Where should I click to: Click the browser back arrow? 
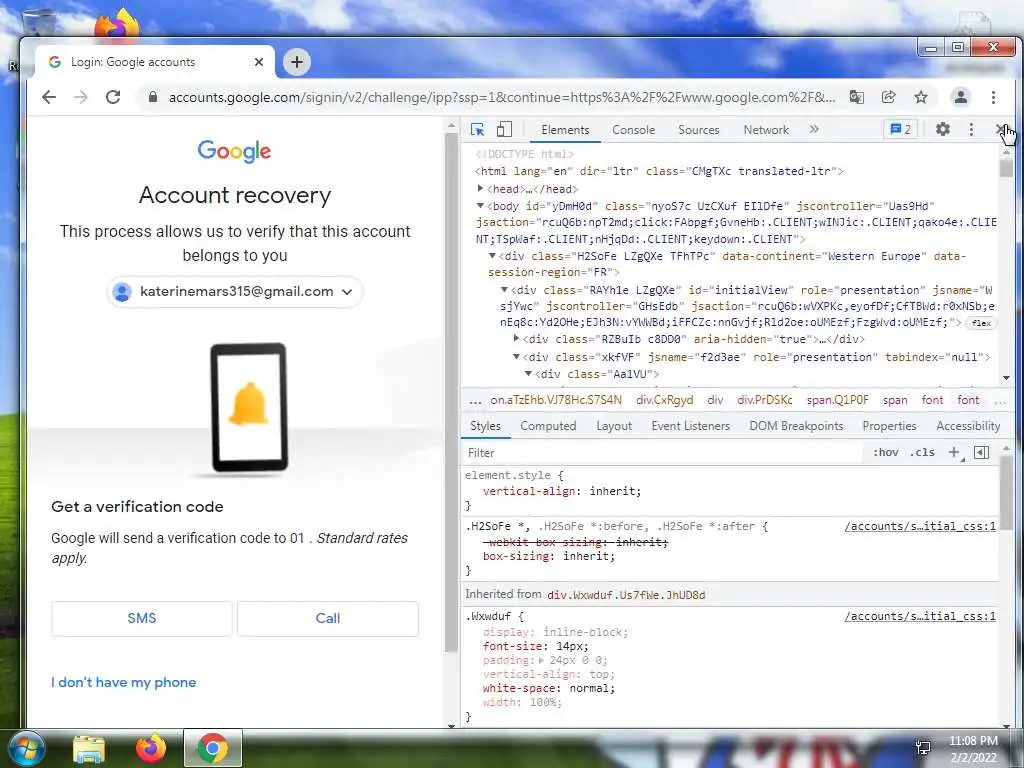[49, 97]
